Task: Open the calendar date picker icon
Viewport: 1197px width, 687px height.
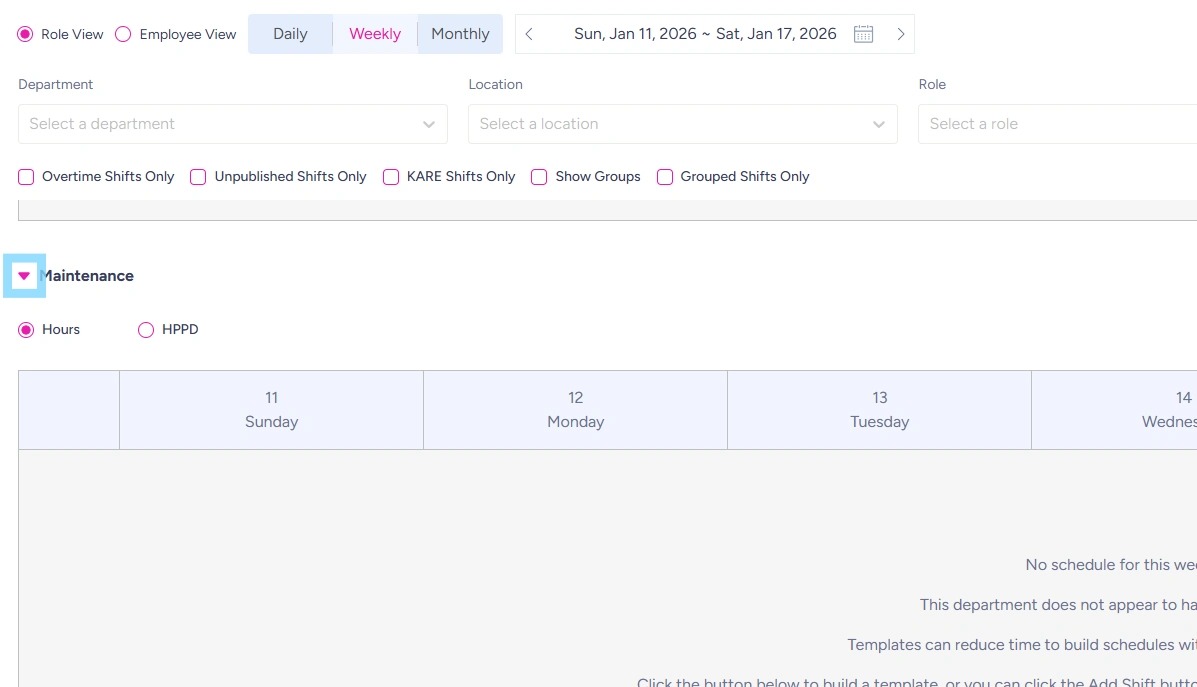Action: coord(863,34)
